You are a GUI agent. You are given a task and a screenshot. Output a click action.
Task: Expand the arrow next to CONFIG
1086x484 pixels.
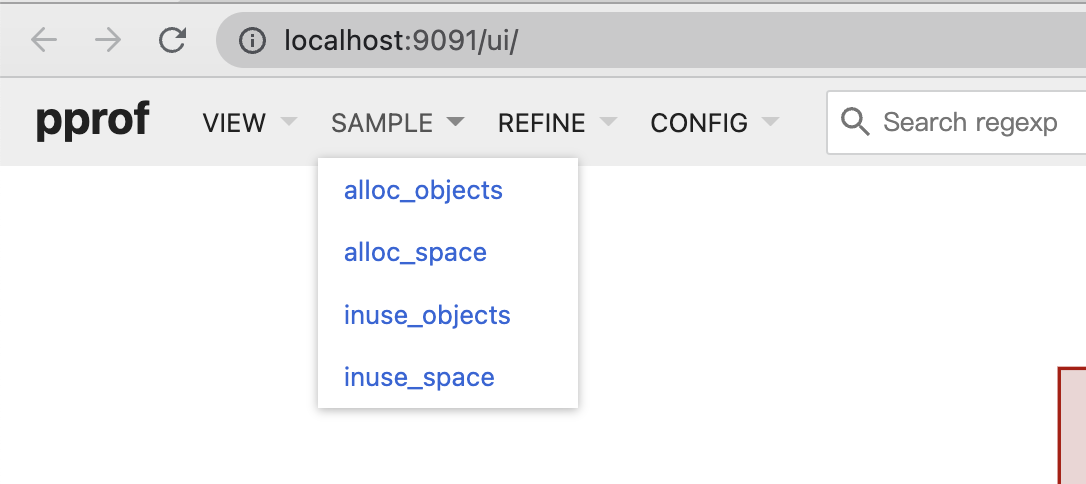pyautogui.click(x=769, y=122)
